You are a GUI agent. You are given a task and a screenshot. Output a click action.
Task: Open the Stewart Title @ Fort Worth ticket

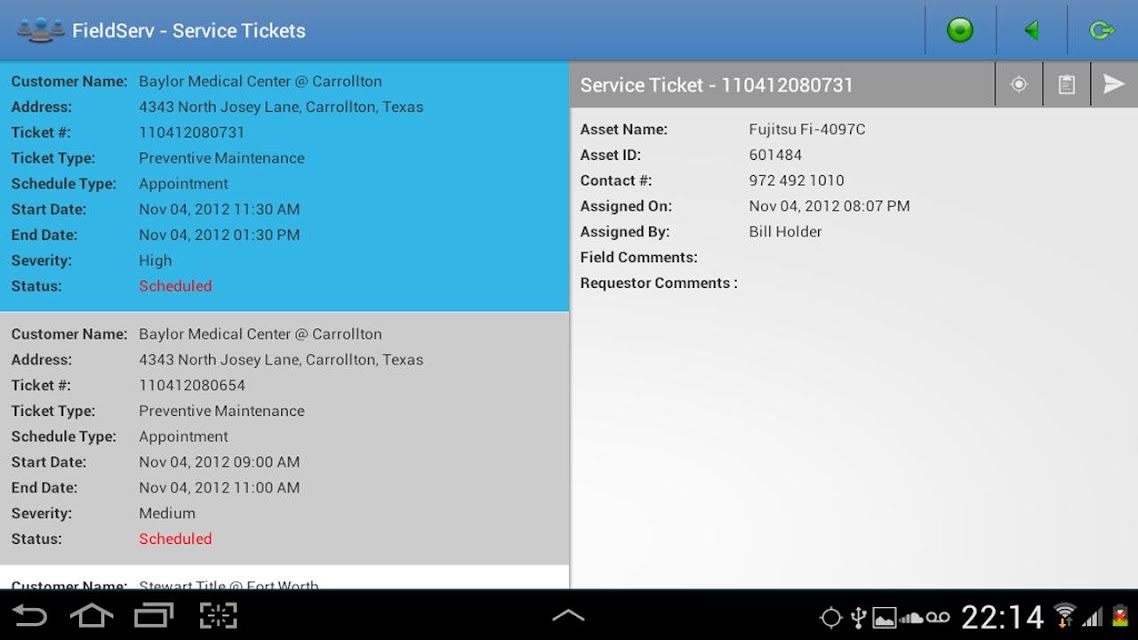[284, 578]
